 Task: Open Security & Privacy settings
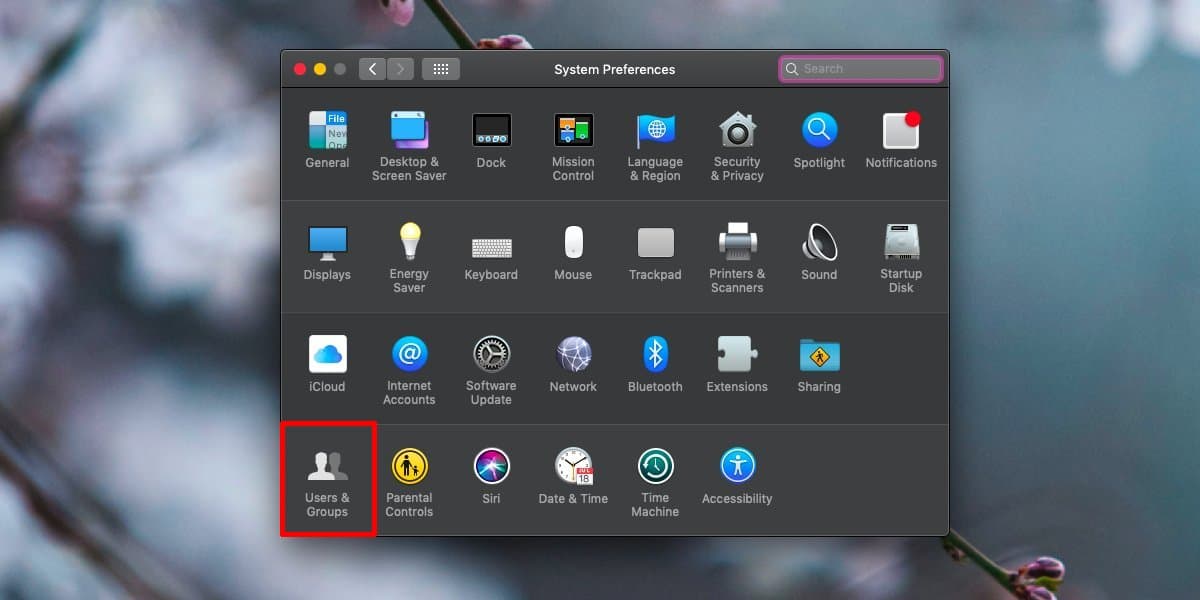click(x=737, y=146)
